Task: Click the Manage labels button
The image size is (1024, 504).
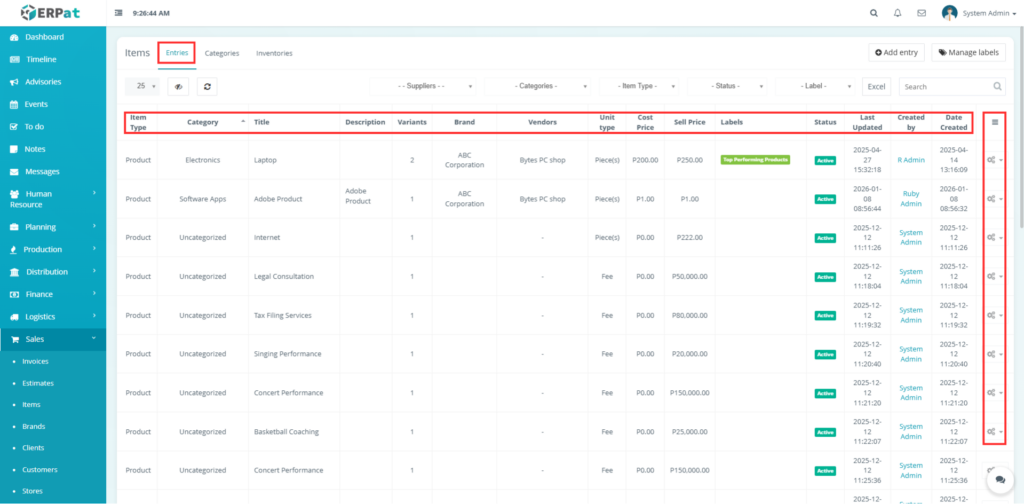Action: click(968, 53)
